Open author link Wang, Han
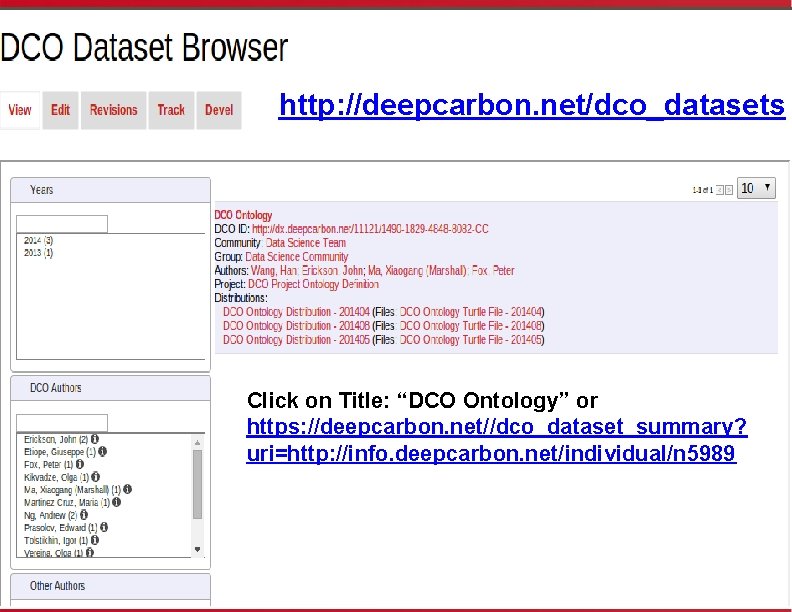 tap(274, 271)
